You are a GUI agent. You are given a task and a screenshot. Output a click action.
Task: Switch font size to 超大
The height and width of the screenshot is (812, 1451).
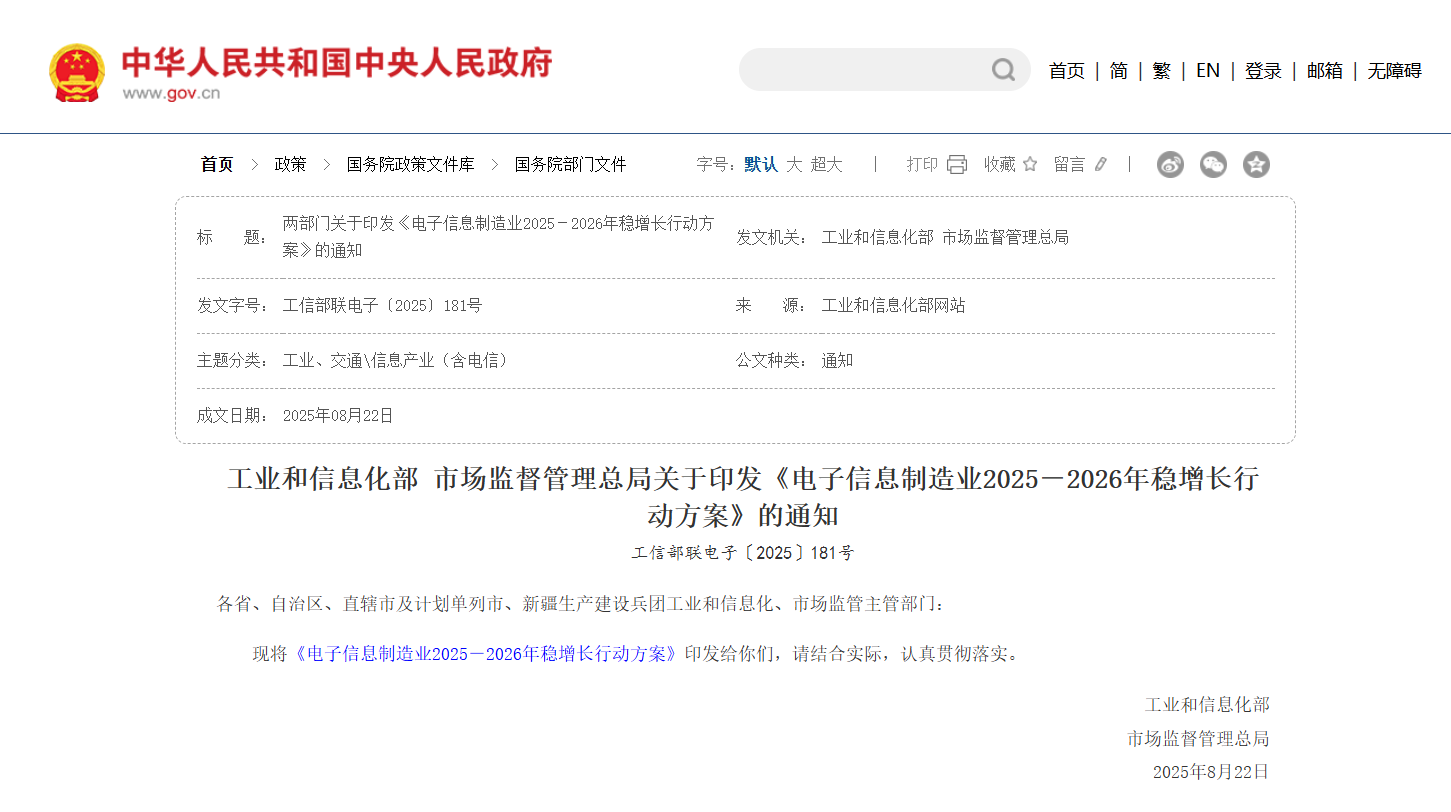coord(826,165)
